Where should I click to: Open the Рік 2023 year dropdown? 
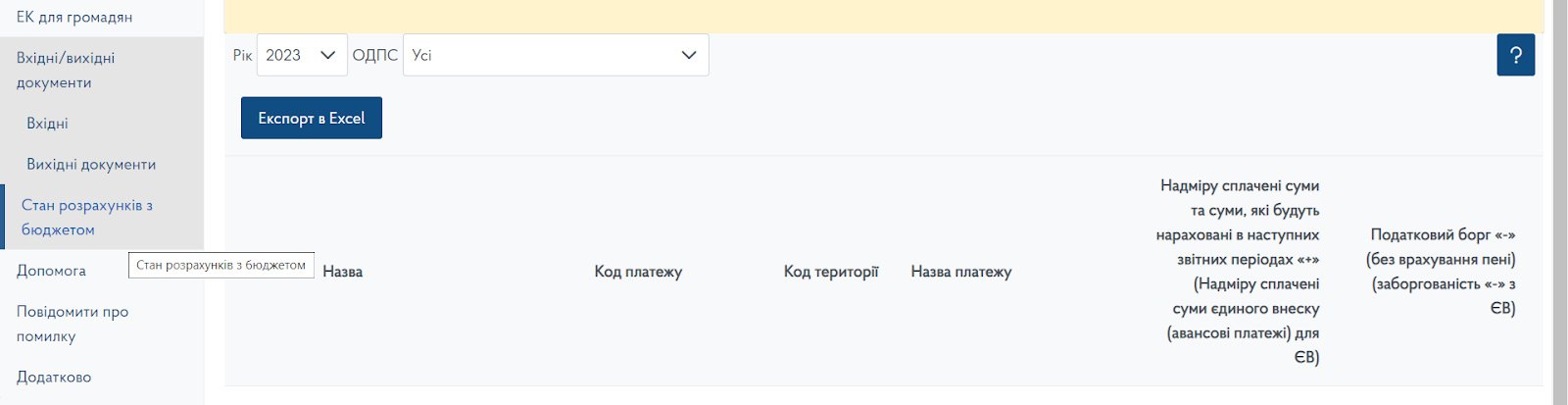click(302, 55)
